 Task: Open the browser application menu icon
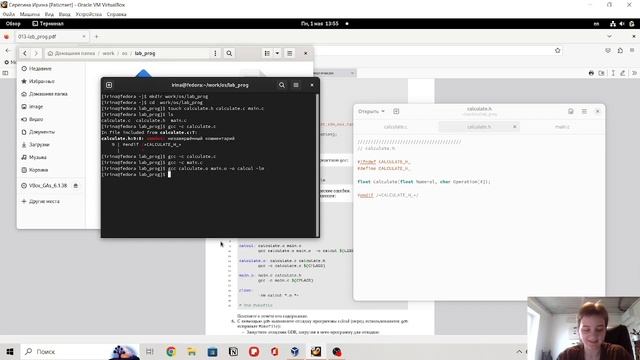click(x=632, y=51)
